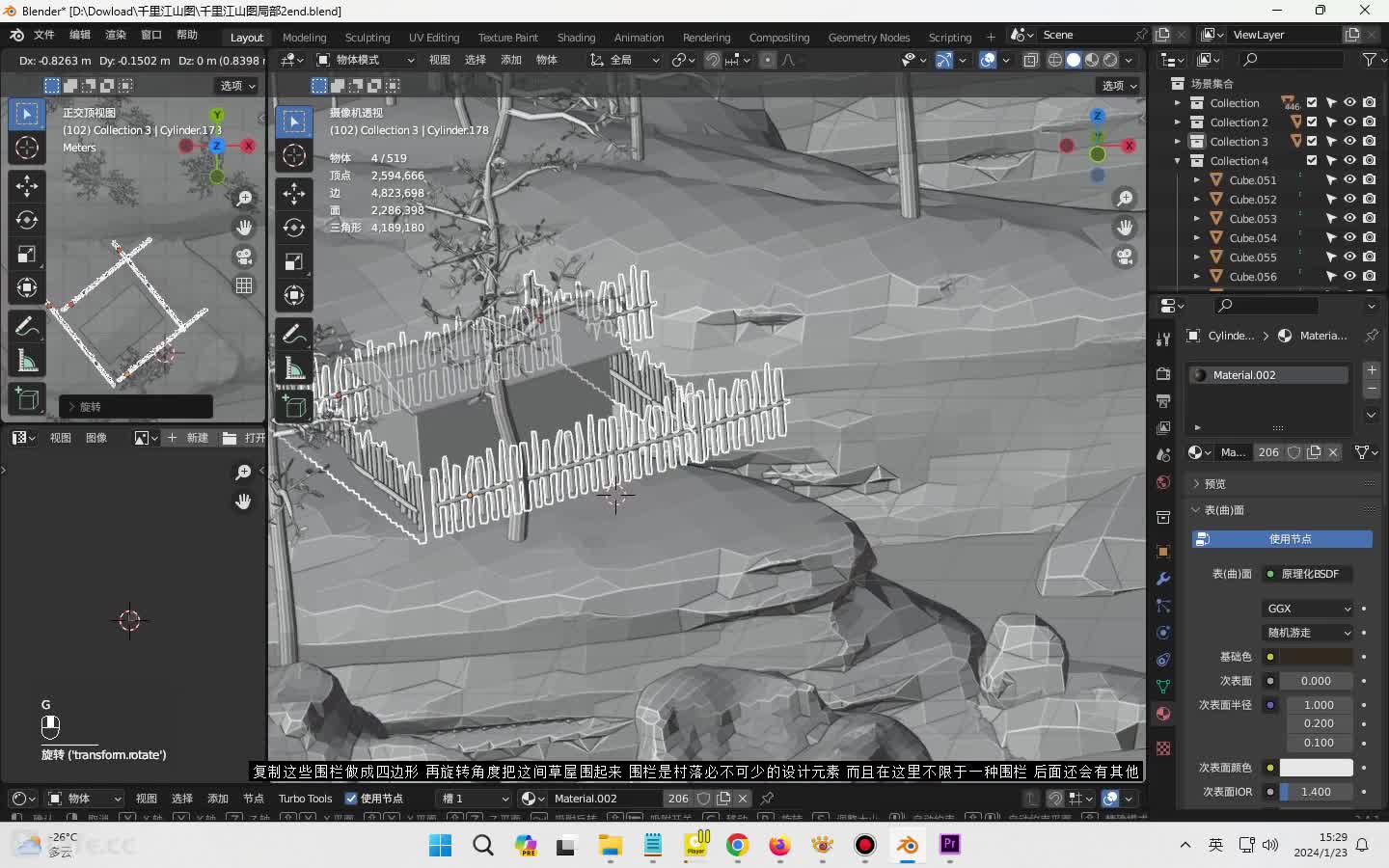Open Output properties tab
Viewport: 1389px width, 868px height.
pyautogui.click(x=1163, y=400)
